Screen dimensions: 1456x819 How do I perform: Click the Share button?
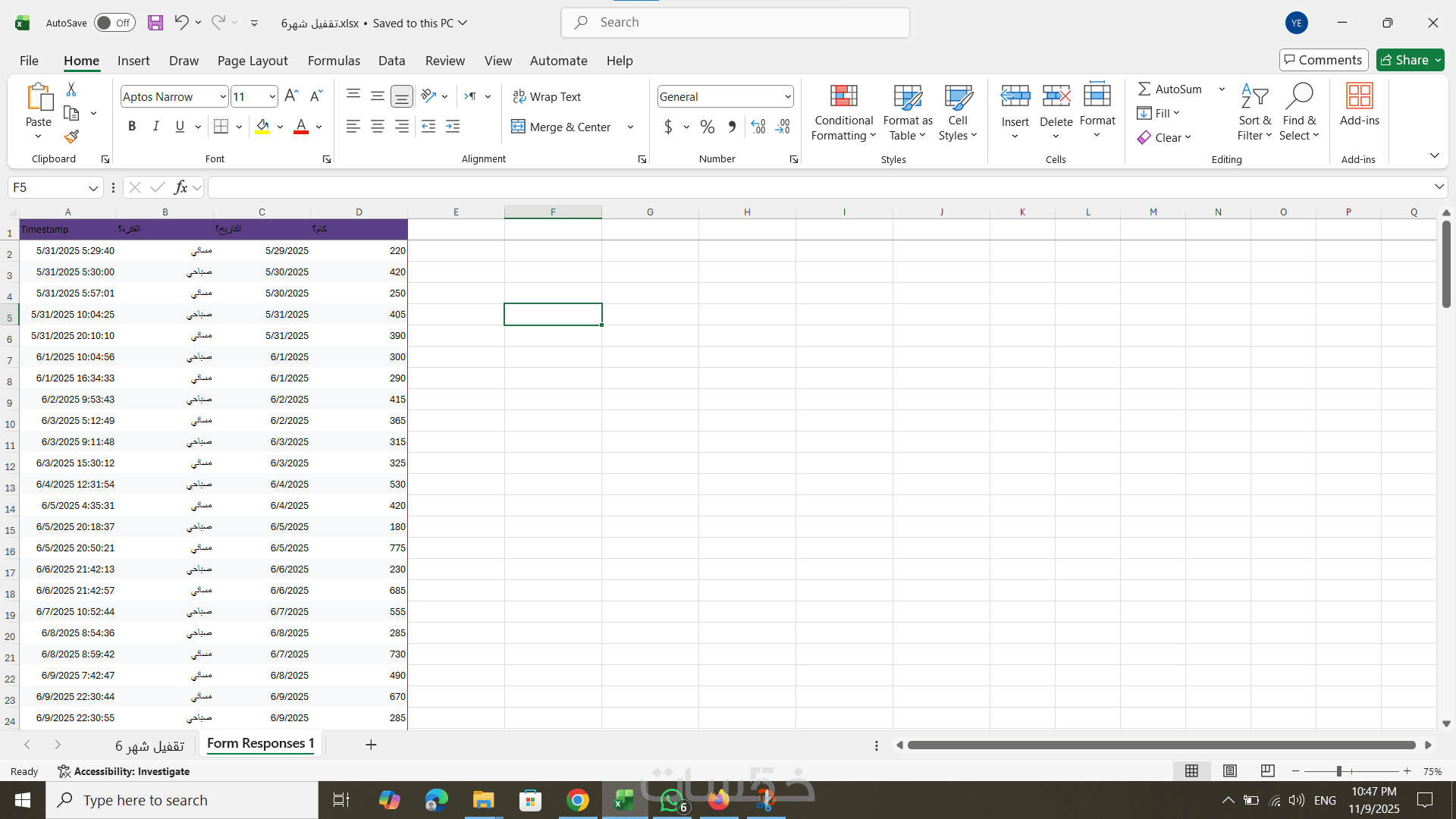pyautogui.click(x=1404, y=60)
